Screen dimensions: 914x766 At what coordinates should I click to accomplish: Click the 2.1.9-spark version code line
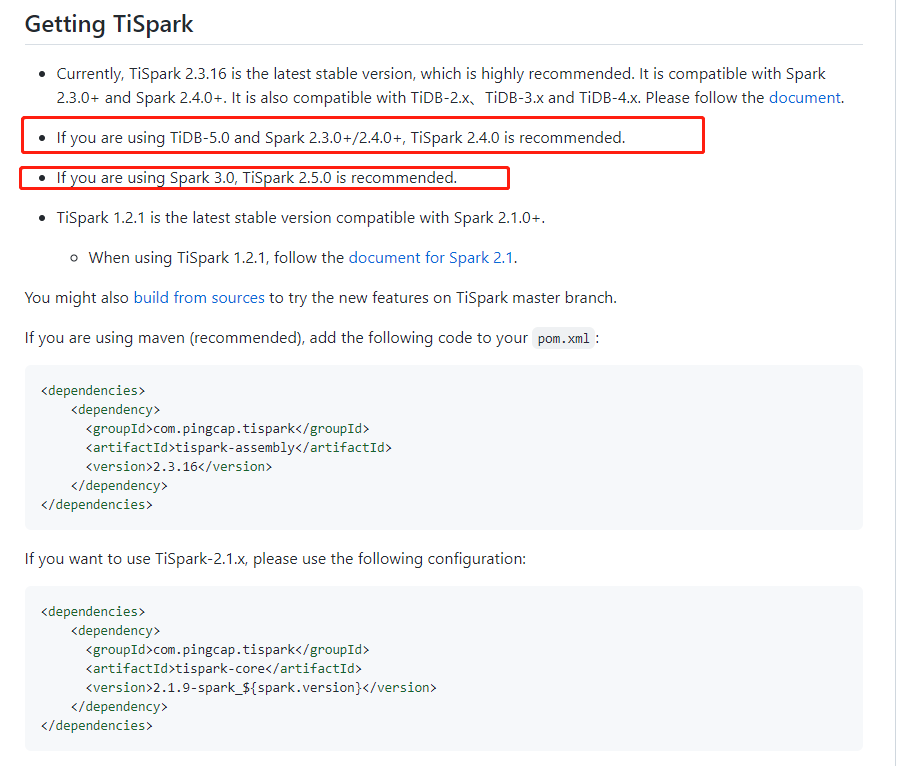click(x=261, y=688)
